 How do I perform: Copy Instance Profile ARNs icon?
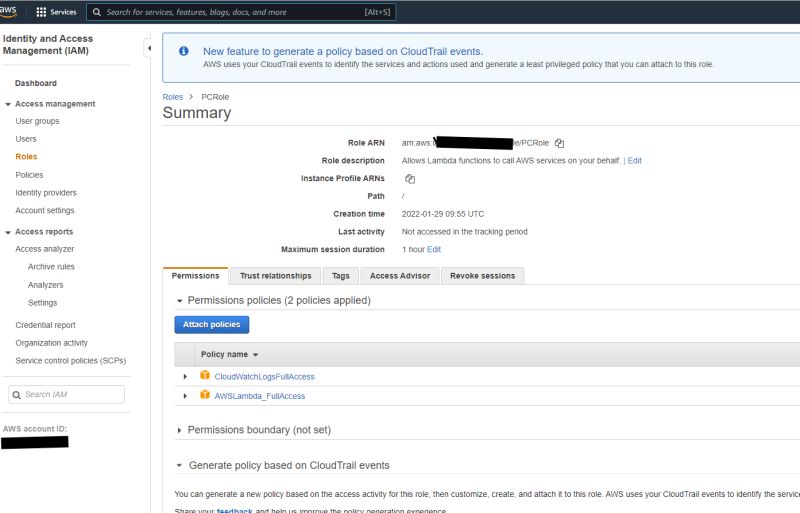pos(410,179)
